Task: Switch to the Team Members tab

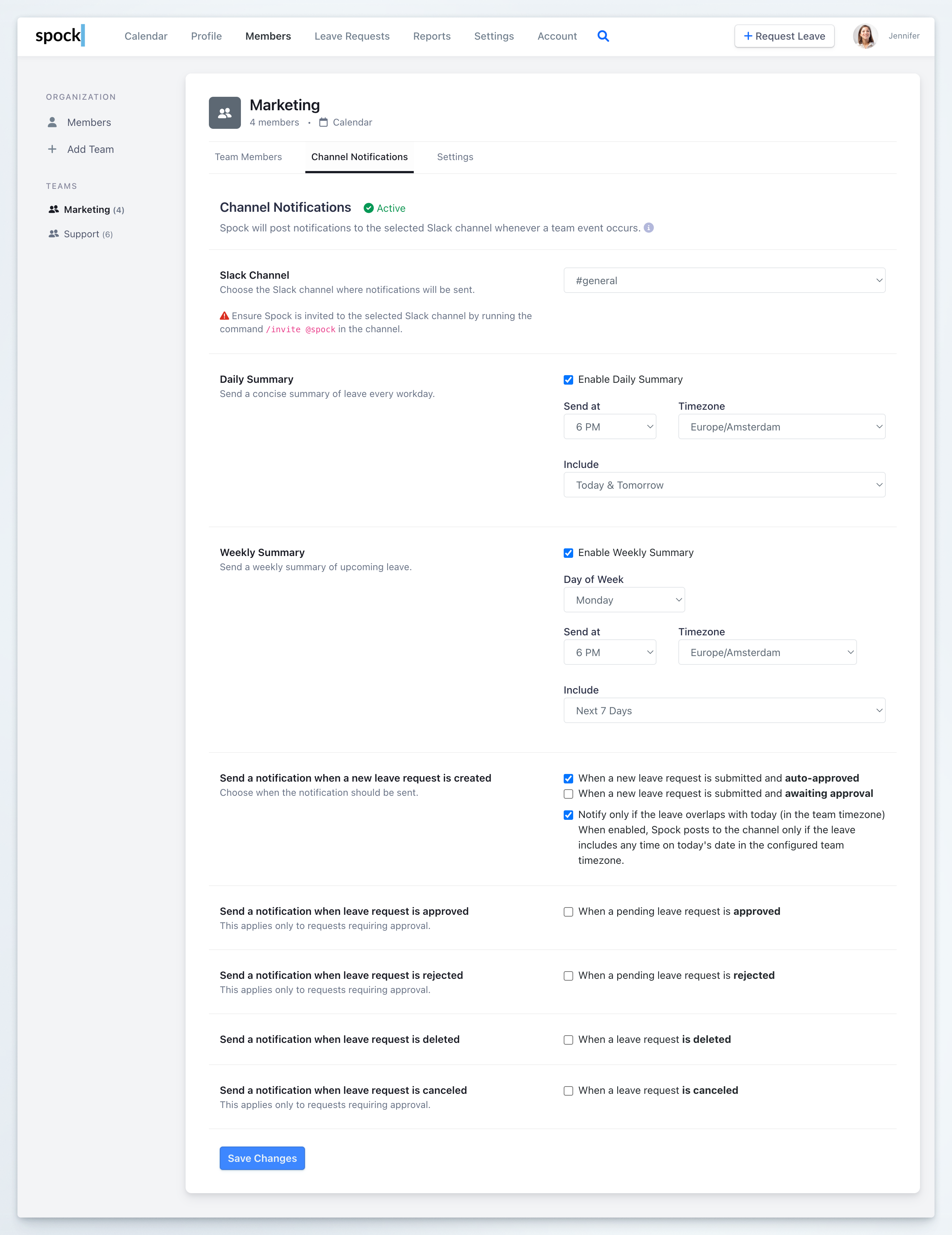Action: 248,156
